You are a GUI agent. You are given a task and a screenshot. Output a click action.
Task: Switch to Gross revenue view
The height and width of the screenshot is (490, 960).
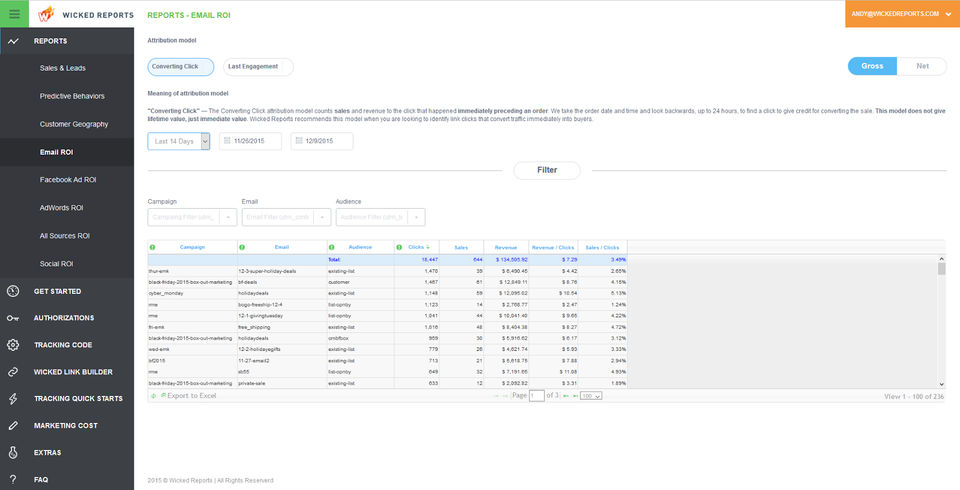pyautogui.click(x=872, y=66)
